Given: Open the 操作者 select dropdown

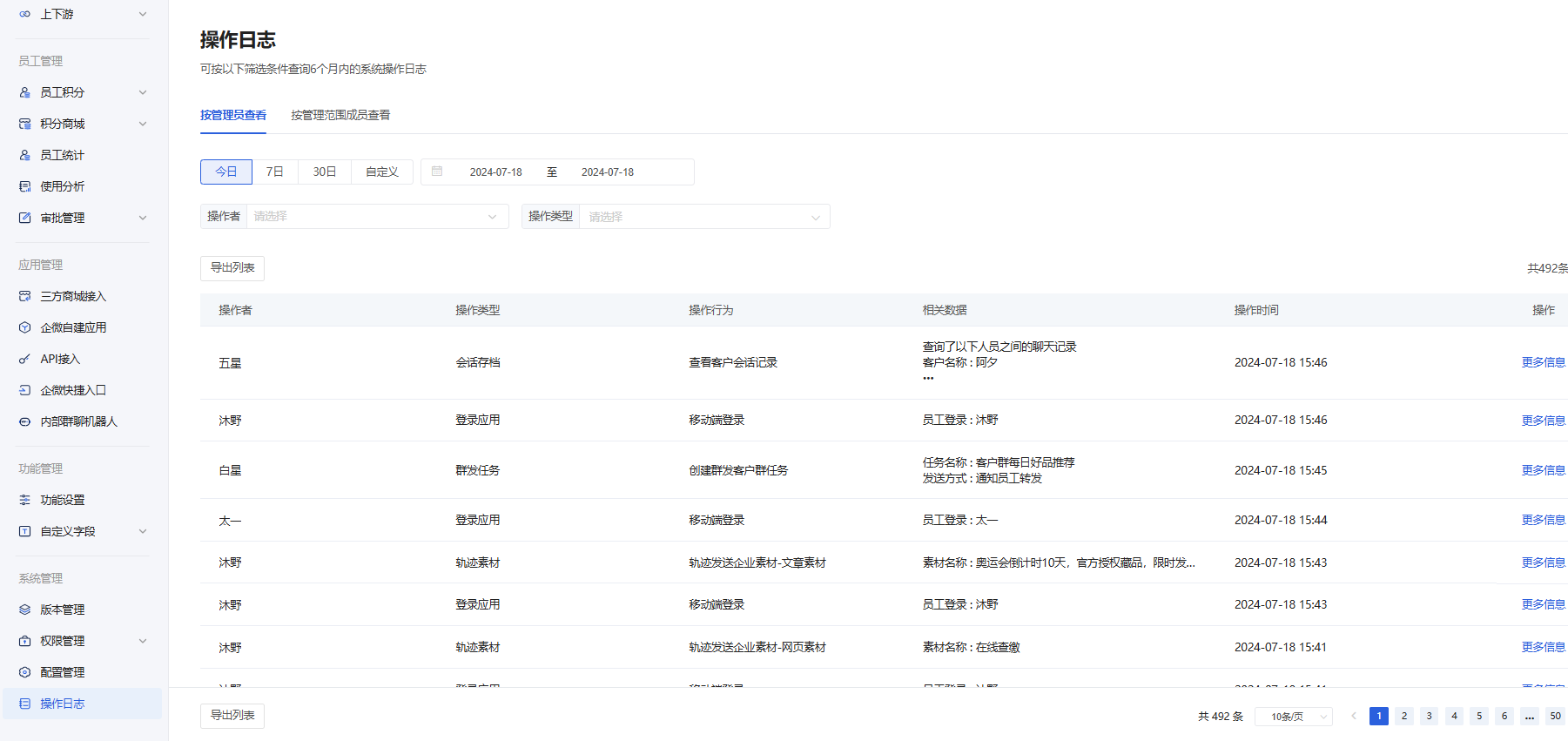Looking at the screenshot, I should click(x=377, y=216).
